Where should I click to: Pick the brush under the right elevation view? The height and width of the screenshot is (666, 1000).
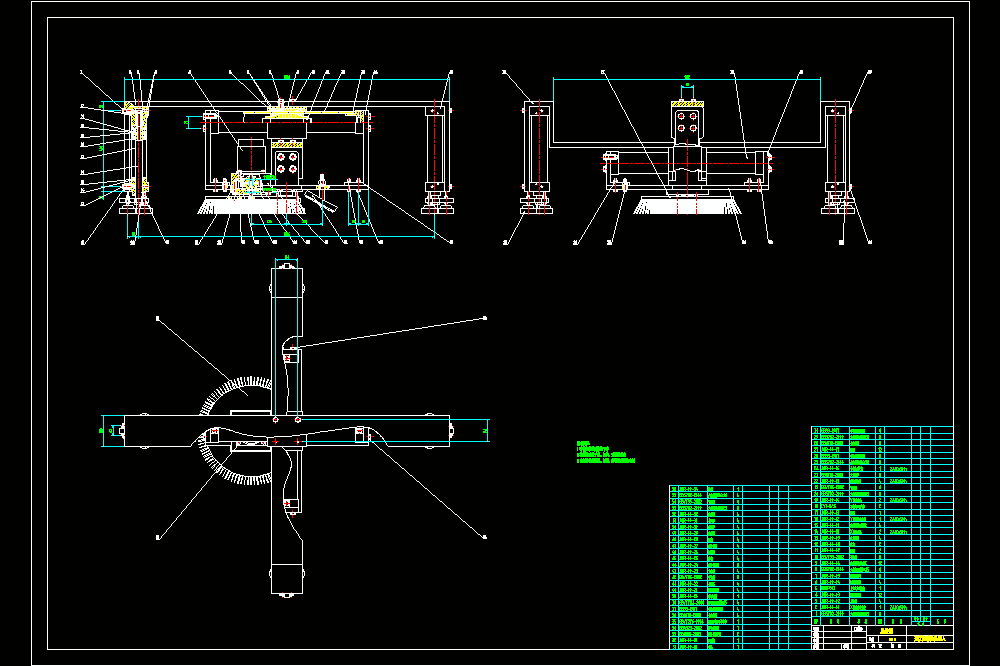pos(688,205)
